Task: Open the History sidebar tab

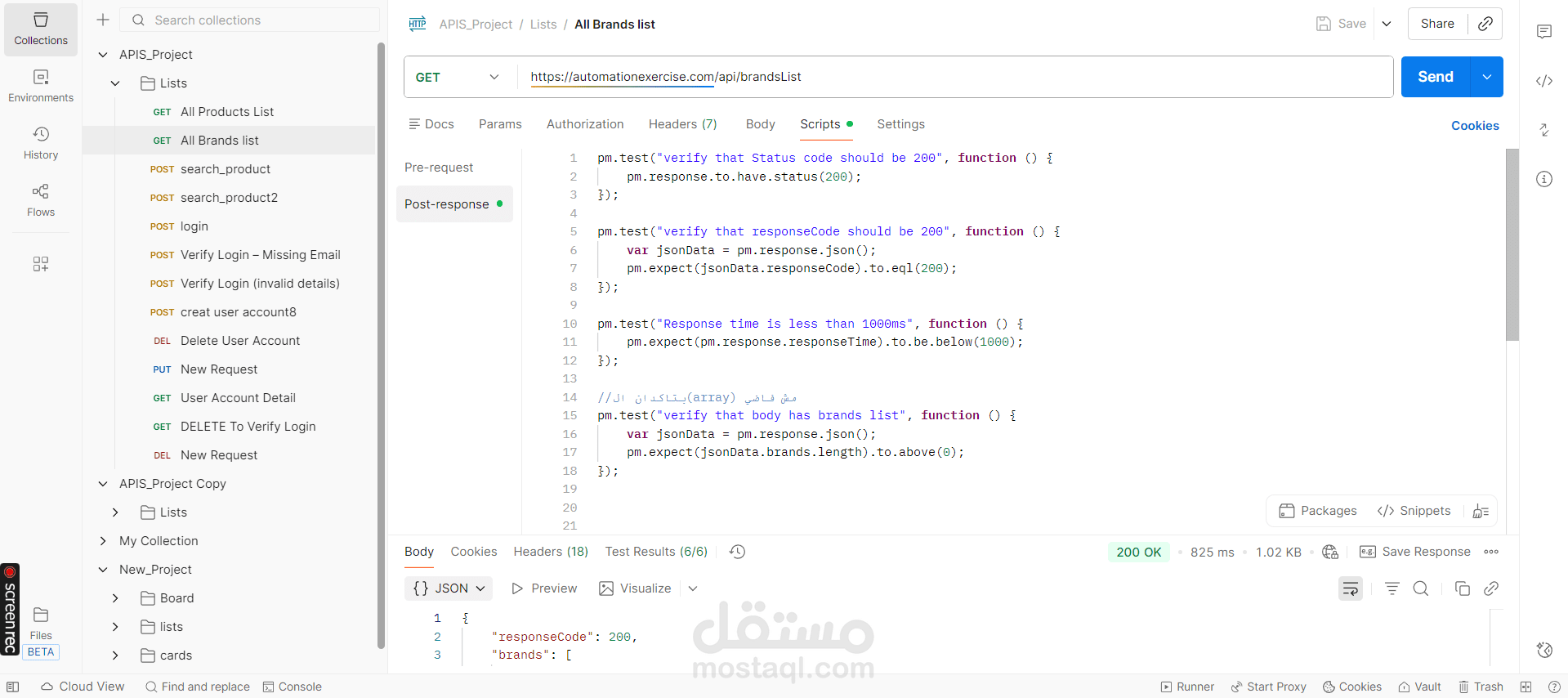Action: 41,143
